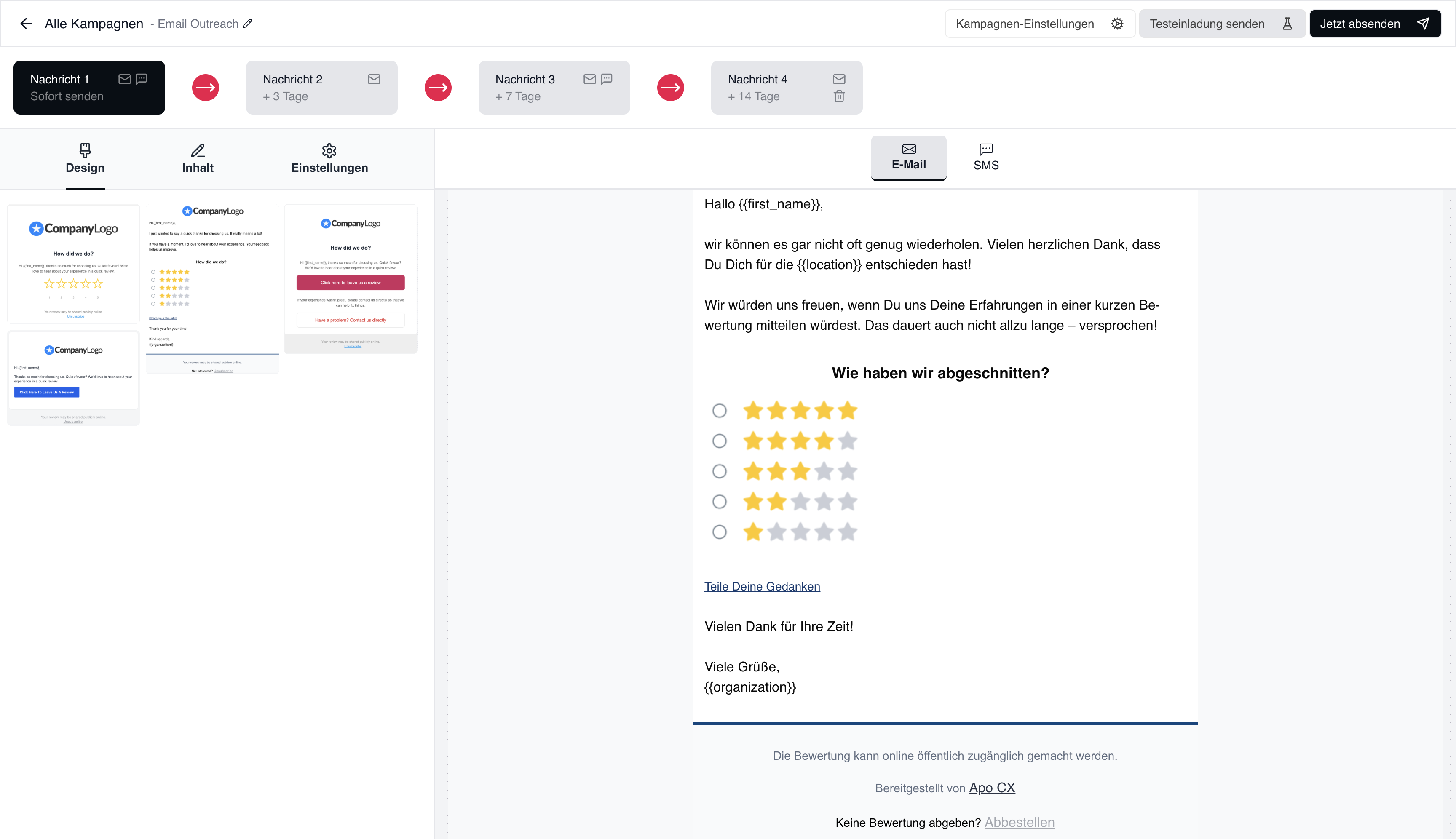Viewport: 1456px width, 839px height.
Task: Open the Apo CX link in footer
Action: tap(991, 788)
